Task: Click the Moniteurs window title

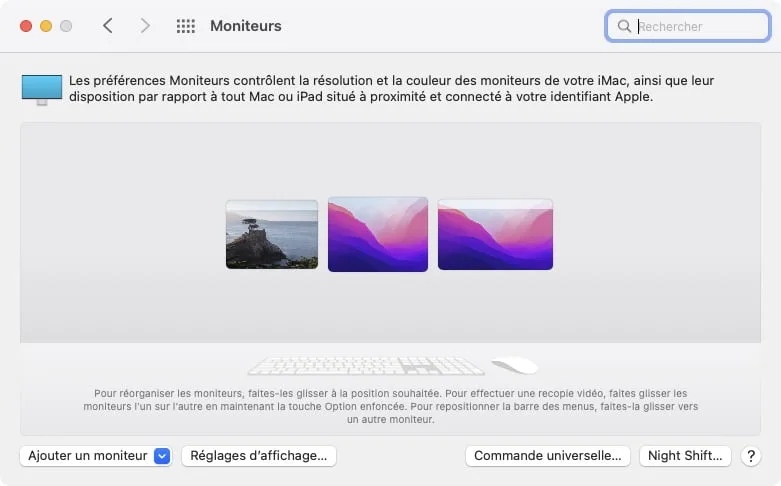Action: [x=246, y=26]
